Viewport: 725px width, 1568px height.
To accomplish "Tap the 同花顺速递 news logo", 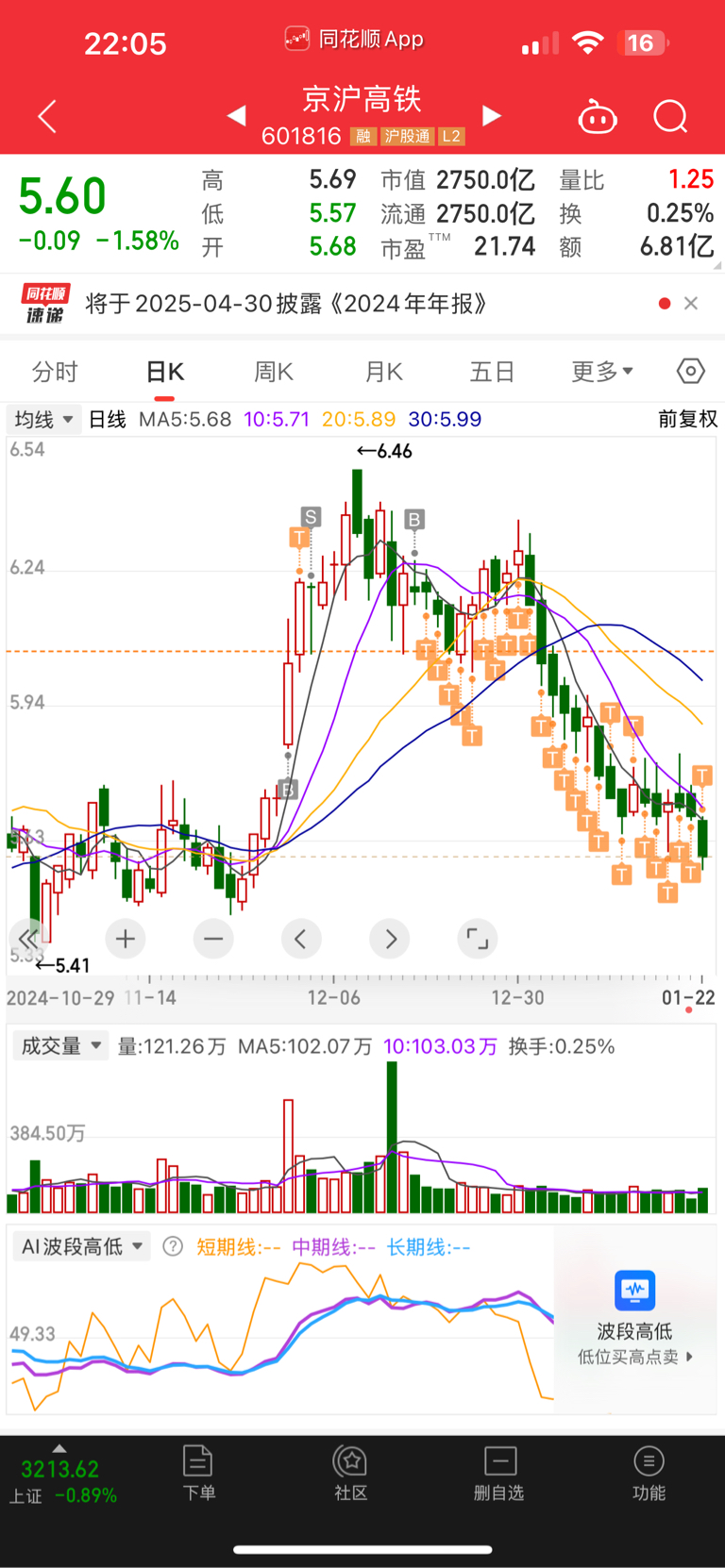I will click(45, 304).
